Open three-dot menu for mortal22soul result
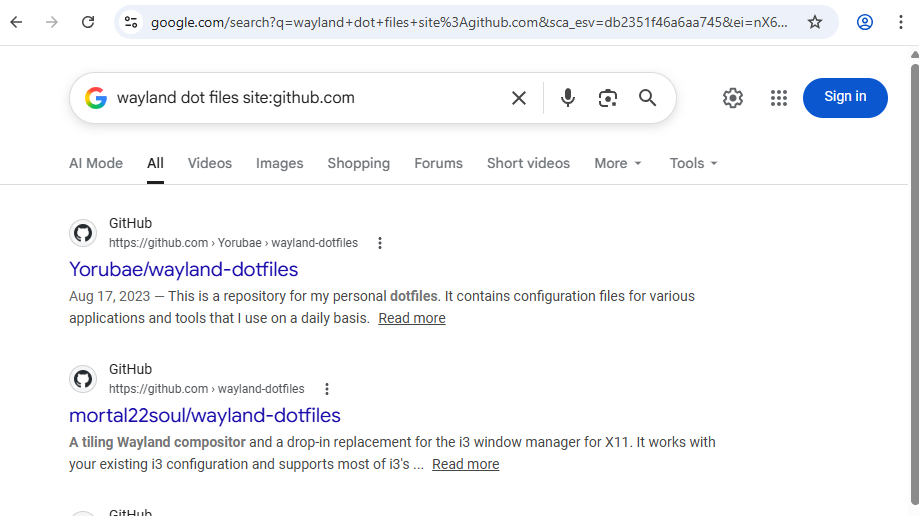 coord(327,389)
